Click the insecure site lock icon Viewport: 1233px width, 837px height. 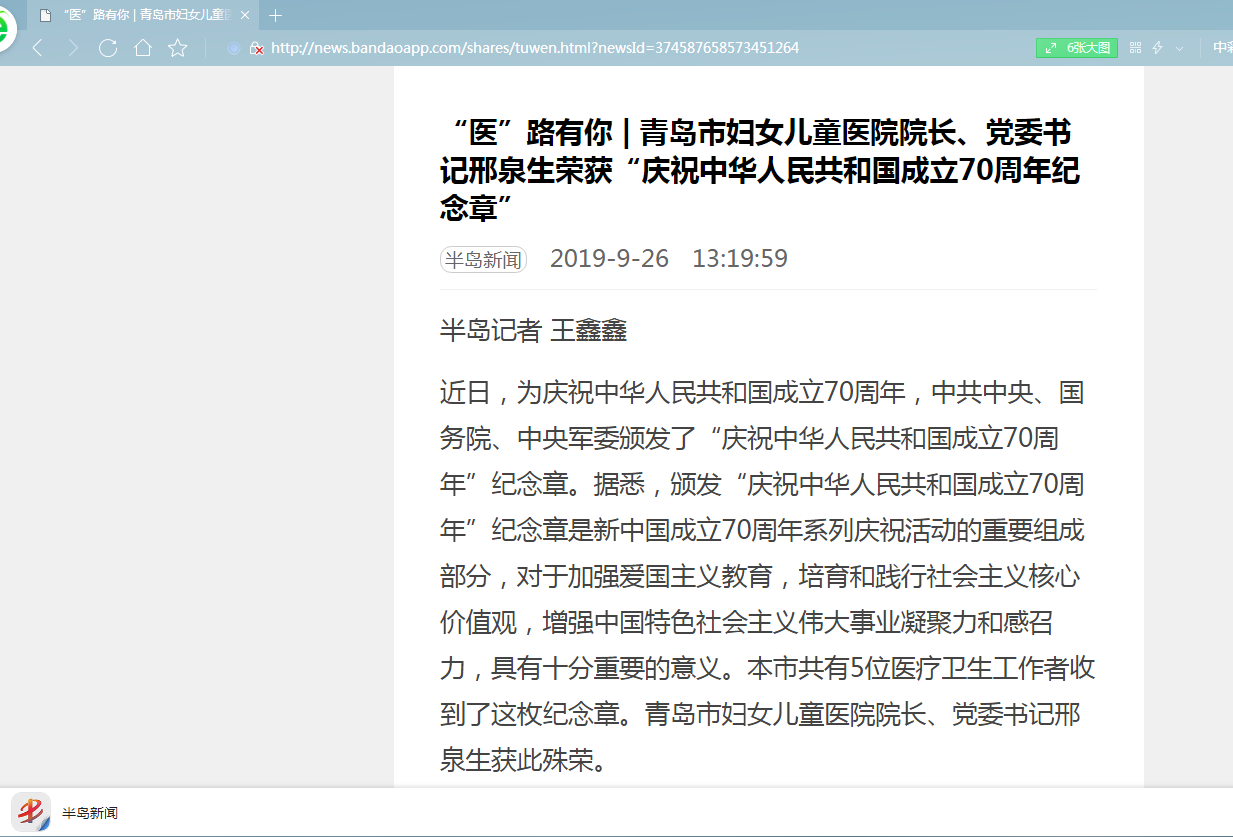pyautogui.click(x=256, y=48)
